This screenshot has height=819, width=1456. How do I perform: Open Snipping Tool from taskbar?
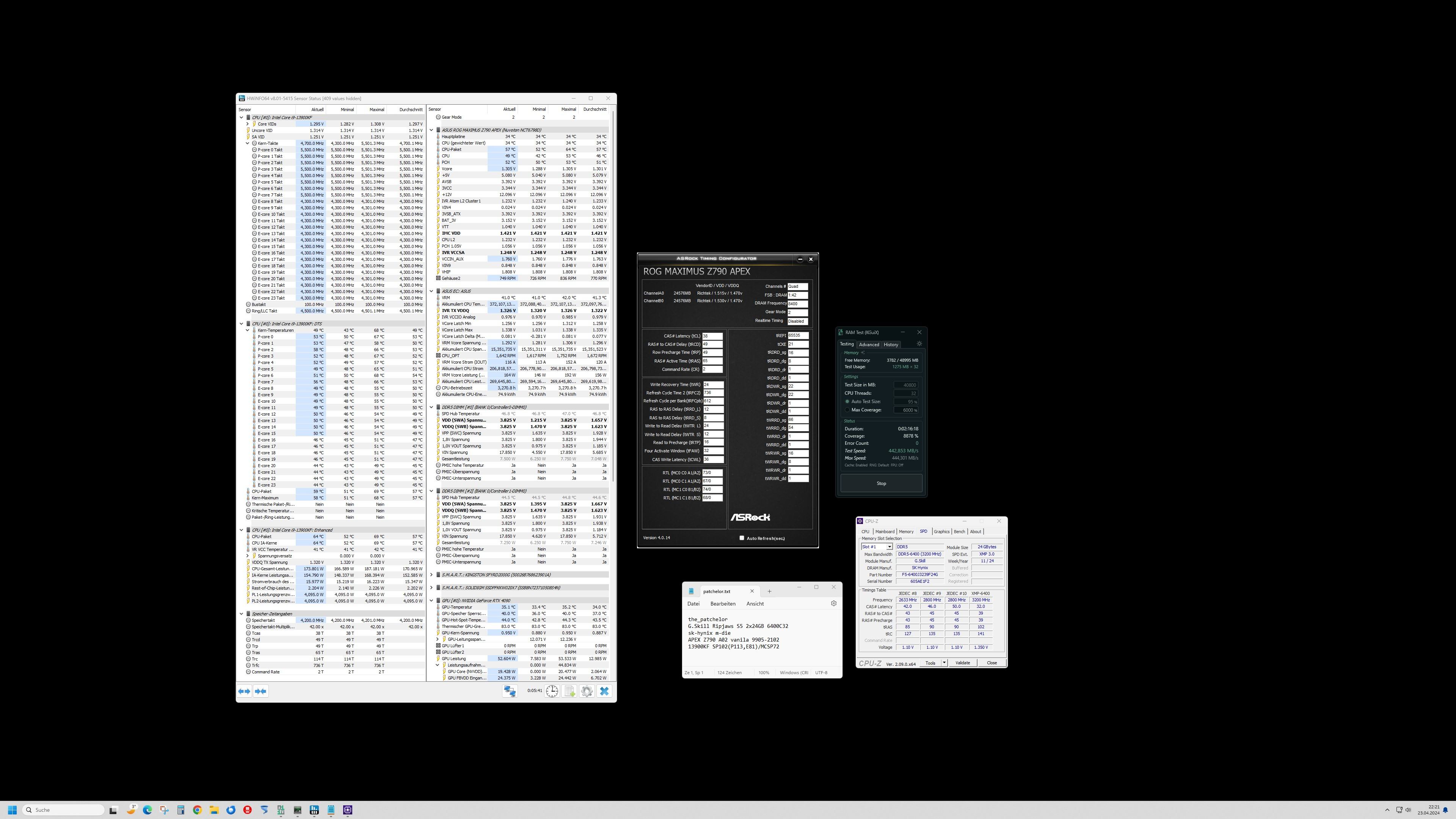tap(164, 810)
